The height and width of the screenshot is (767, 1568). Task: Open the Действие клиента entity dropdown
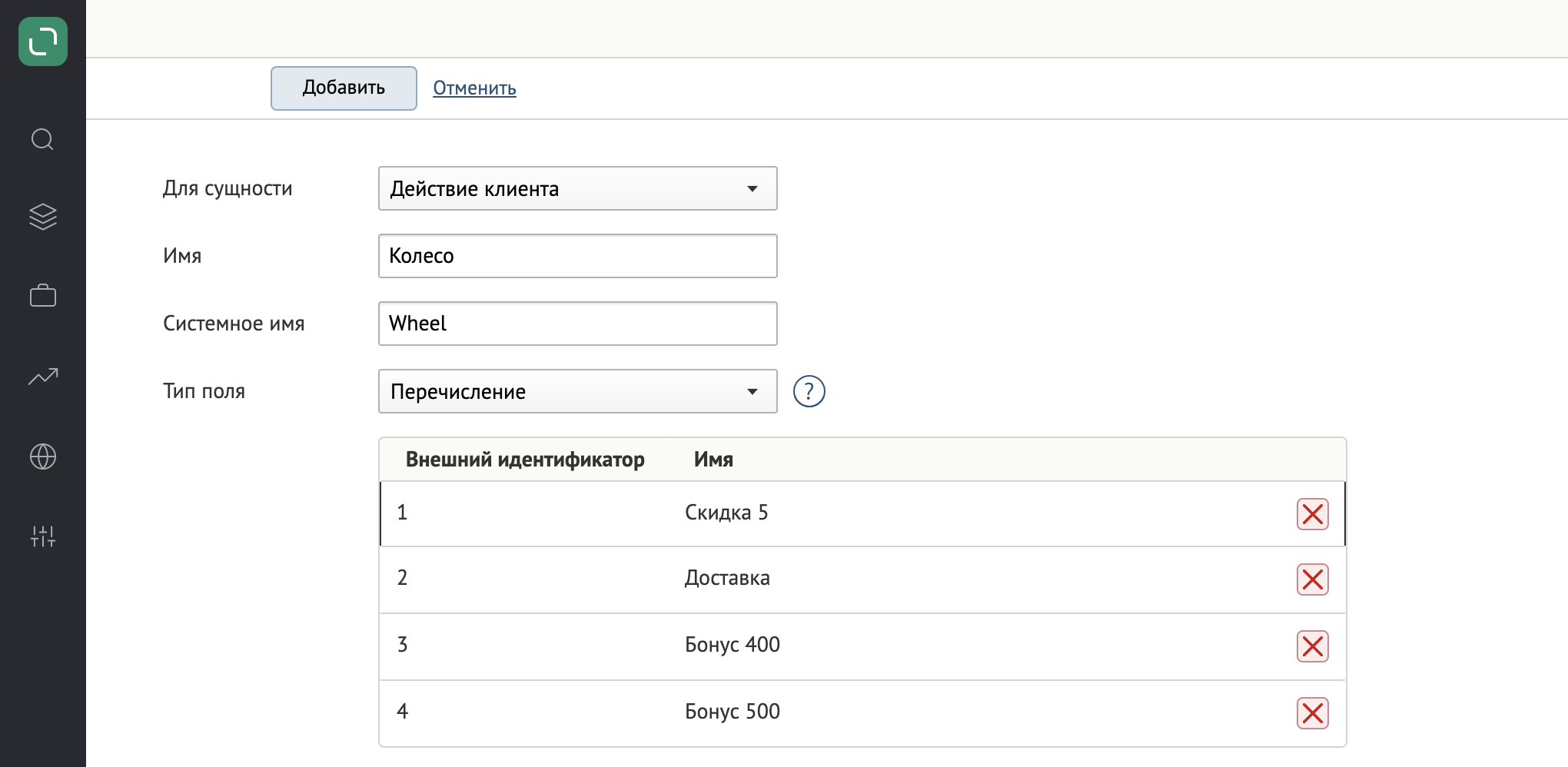[578, 188]
